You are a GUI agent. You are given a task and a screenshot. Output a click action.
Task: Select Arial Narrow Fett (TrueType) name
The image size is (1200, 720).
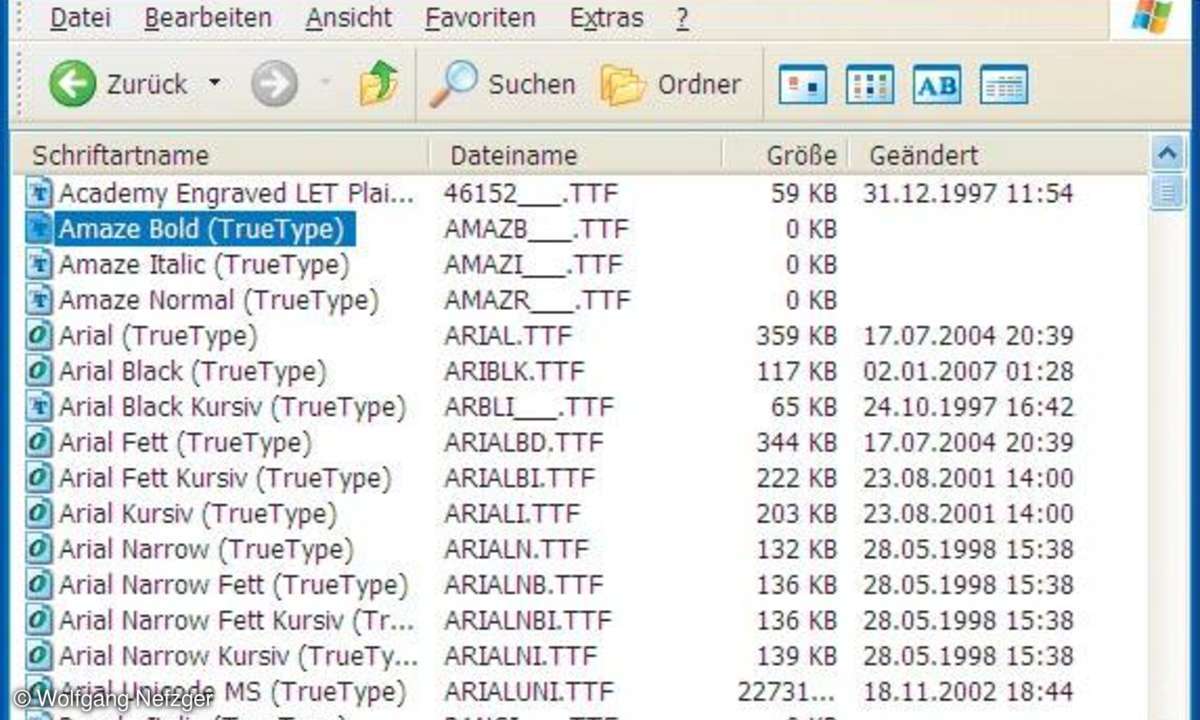click(233, 585)
